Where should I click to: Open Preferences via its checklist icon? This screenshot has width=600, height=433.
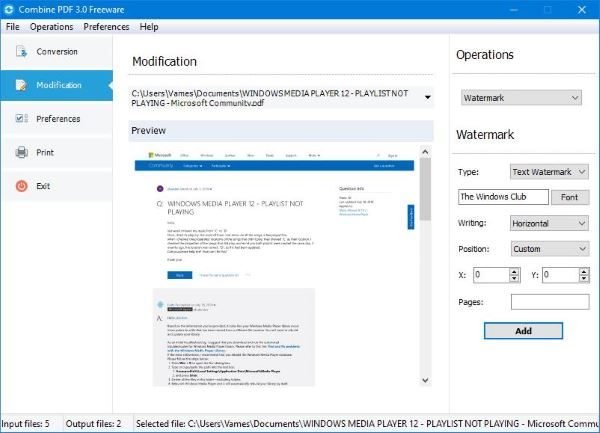pyautogui.click(x=21, y=119)
